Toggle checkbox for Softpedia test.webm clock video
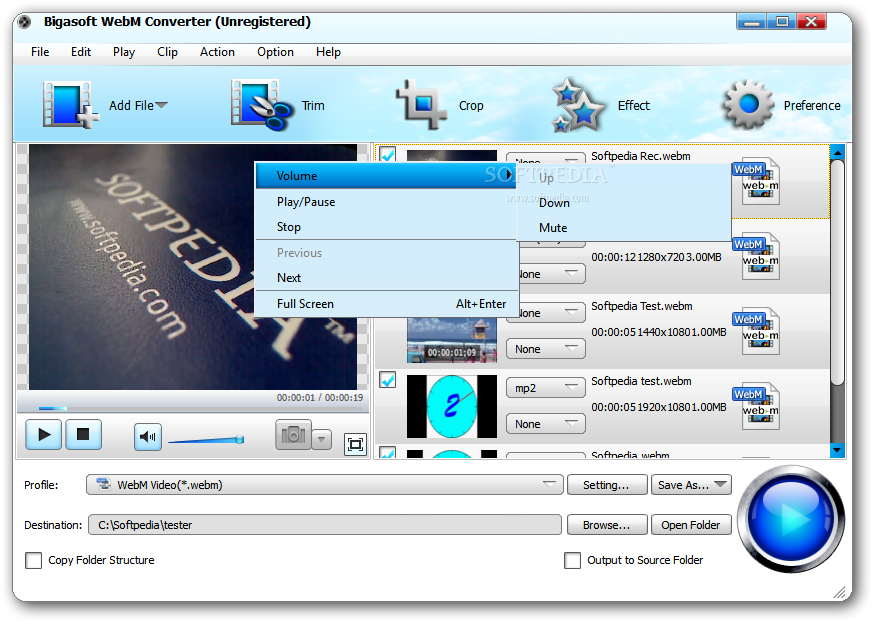This screenshot has width=873, height=622. pos(388,380)
